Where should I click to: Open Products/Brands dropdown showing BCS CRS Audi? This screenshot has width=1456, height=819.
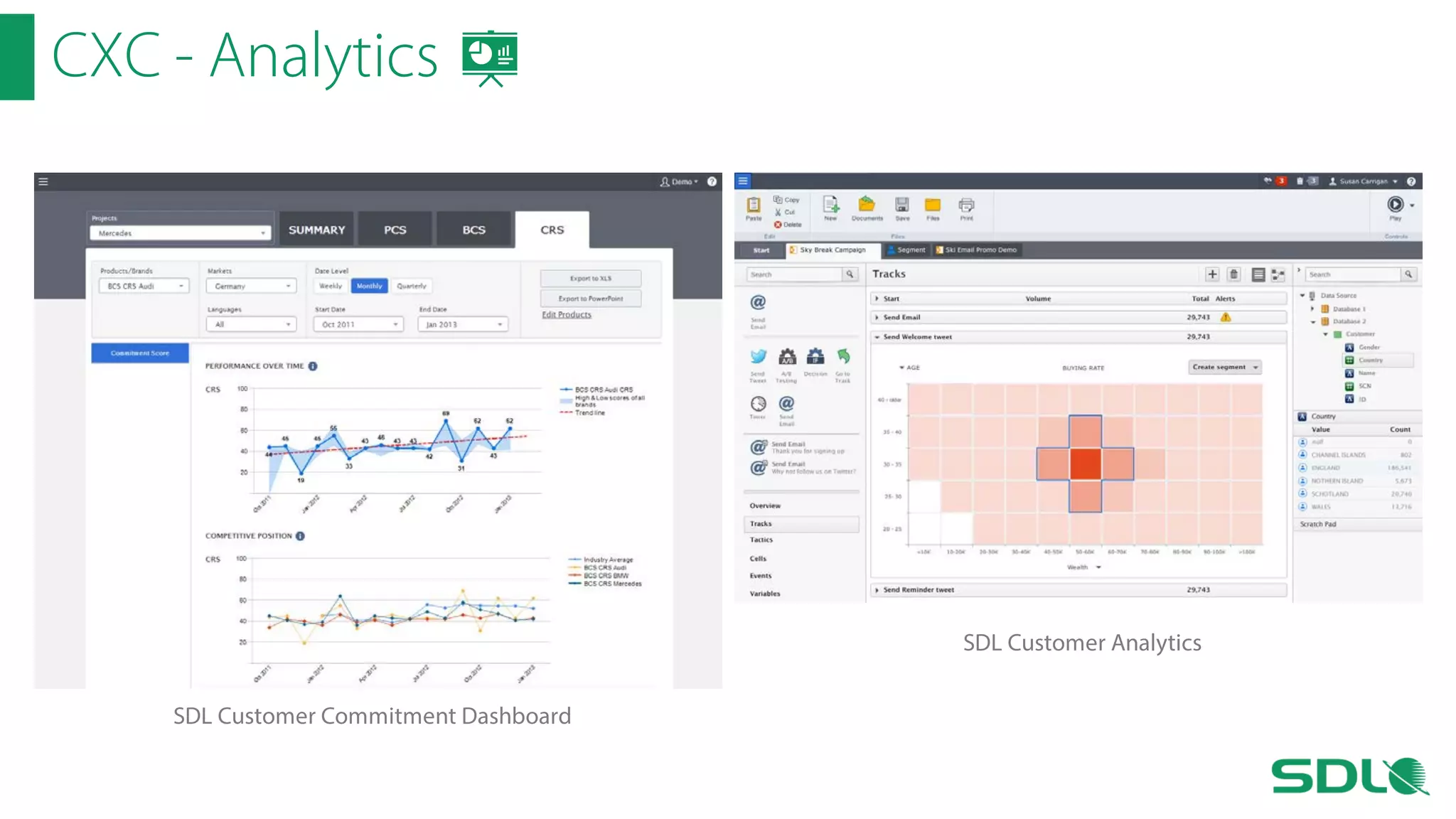[x=144, y=286]
